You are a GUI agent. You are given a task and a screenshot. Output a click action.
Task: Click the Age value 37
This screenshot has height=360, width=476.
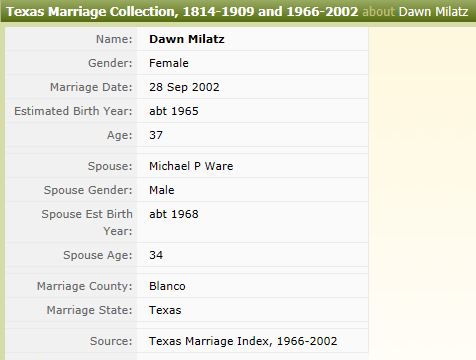point(156,135)
